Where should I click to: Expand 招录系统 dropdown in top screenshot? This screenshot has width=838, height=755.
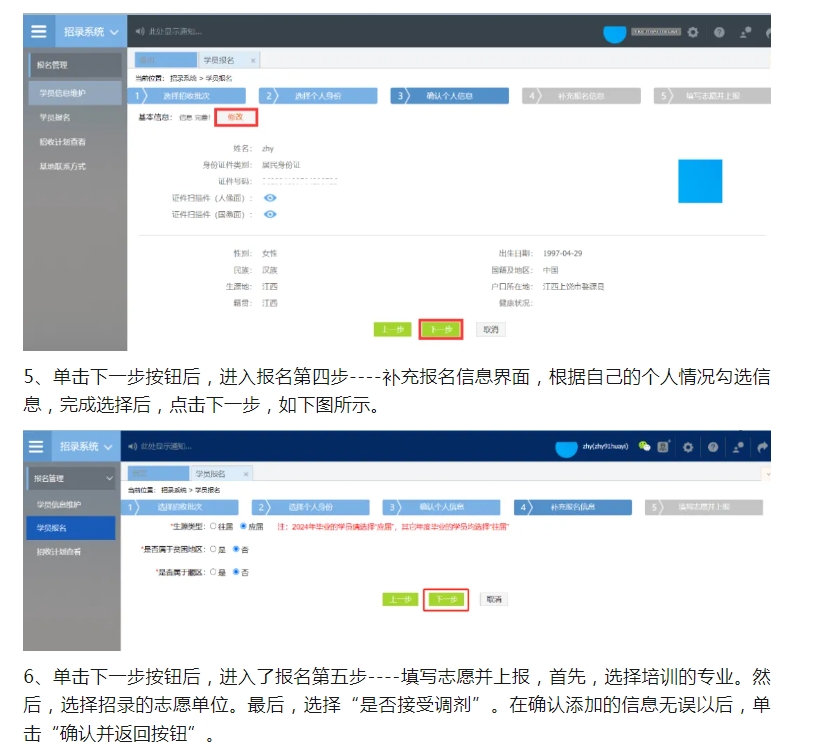(x=114, y=32)
